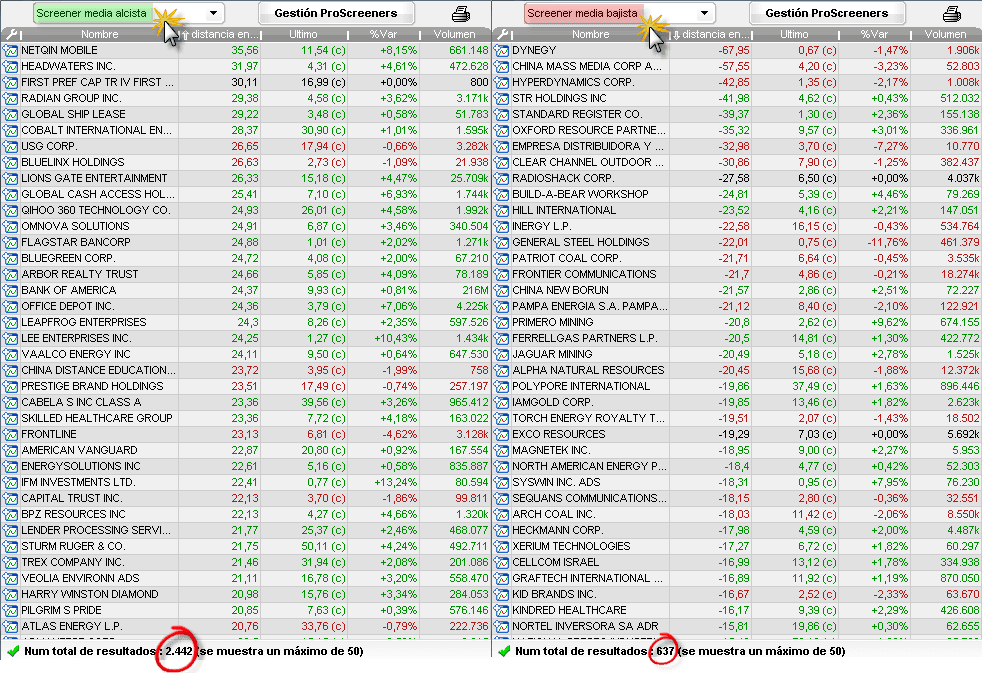Open the wrench settings icon in the right table header
The width and height of the screenshot is (982, 673).
point(502,34)
